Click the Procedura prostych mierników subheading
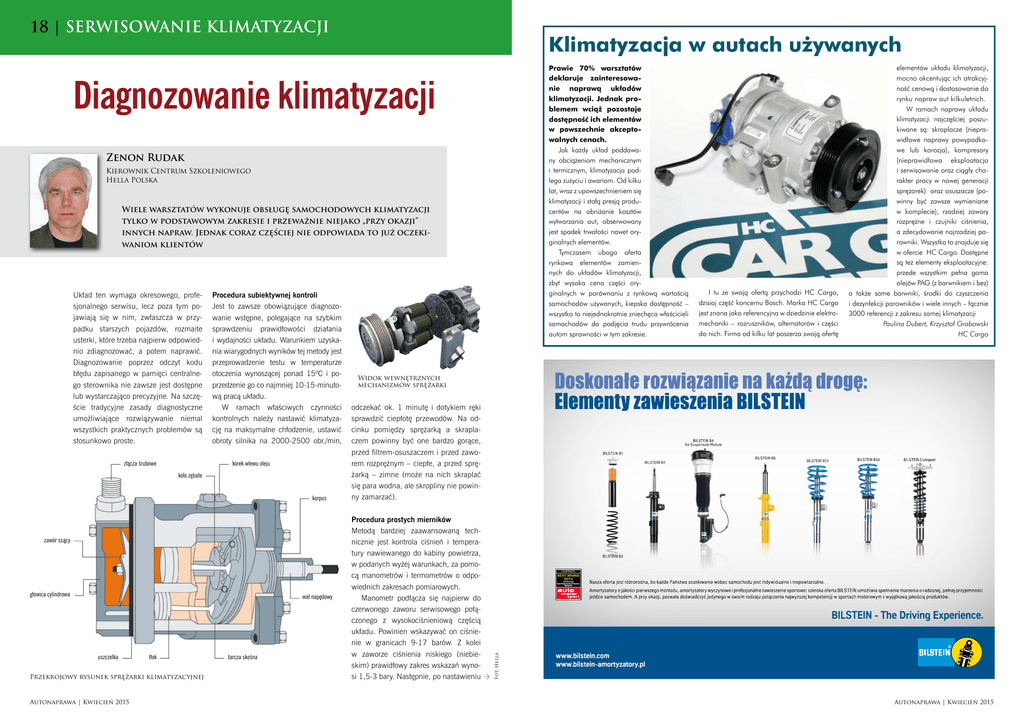Viewport: 1024px width, 724px height. coord(401,520)
